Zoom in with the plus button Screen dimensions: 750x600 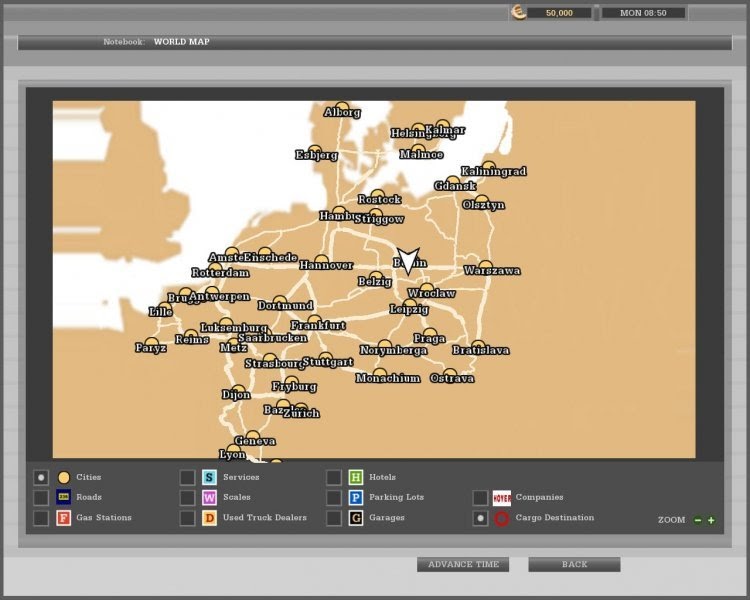(711, 520)
